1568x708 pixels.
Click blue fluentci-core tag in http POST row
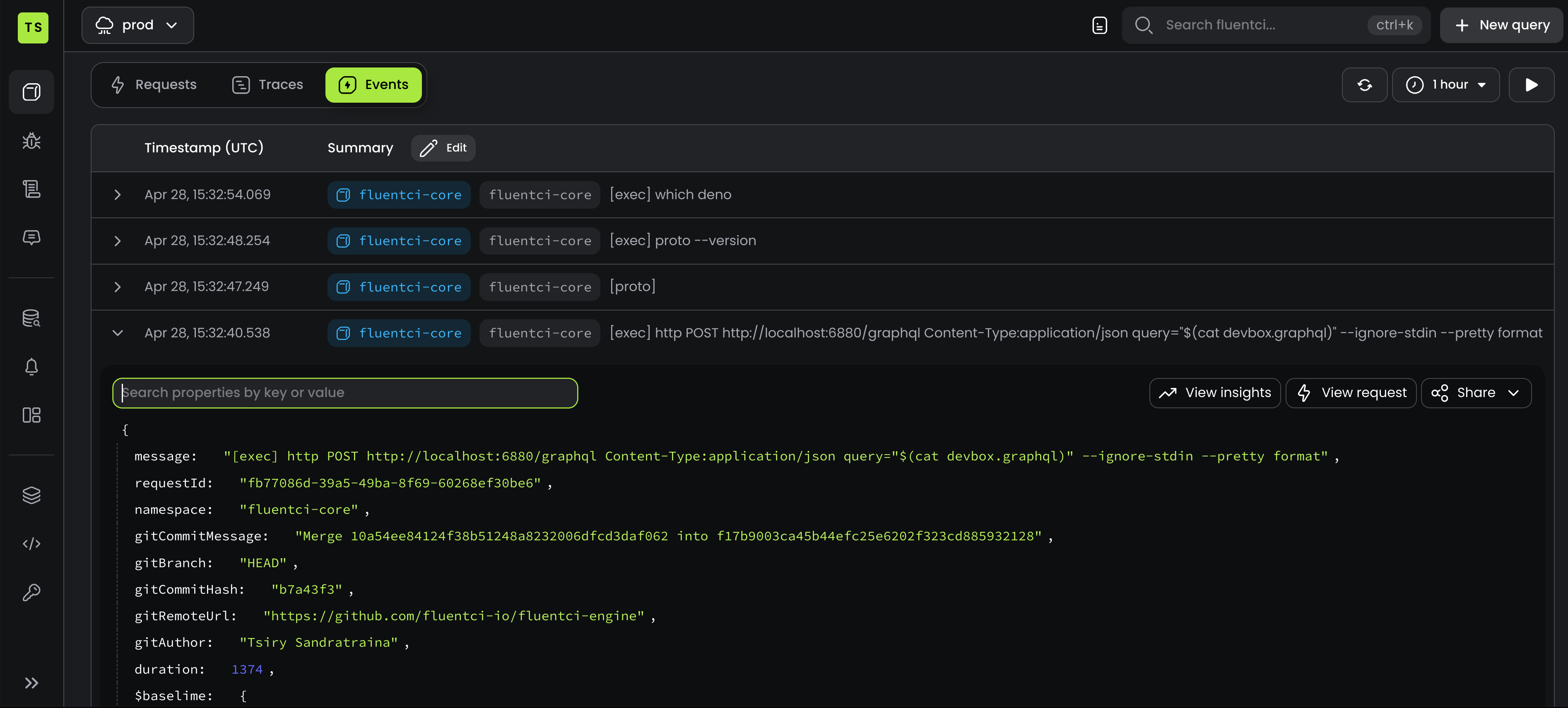point(399,333)
